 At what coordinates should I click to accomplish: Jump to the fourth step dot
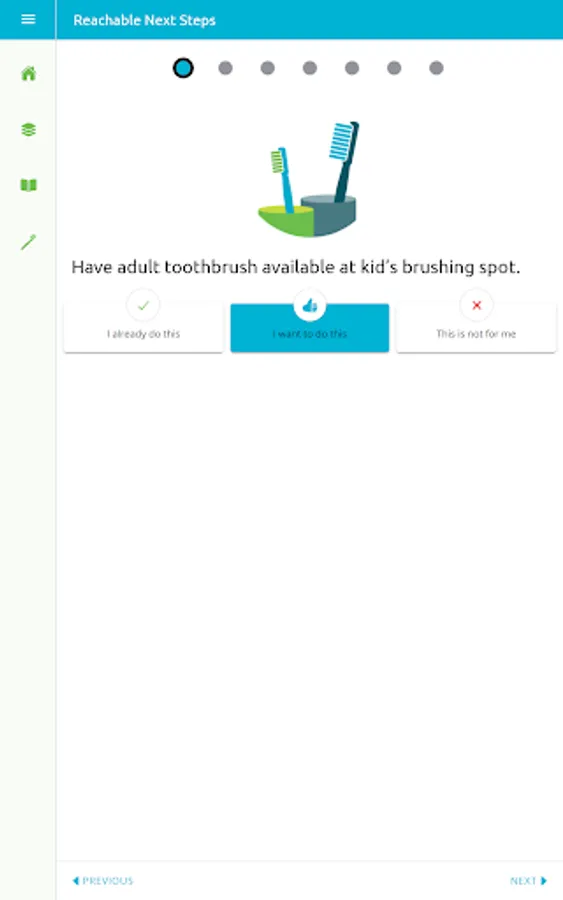click(310, 68)
